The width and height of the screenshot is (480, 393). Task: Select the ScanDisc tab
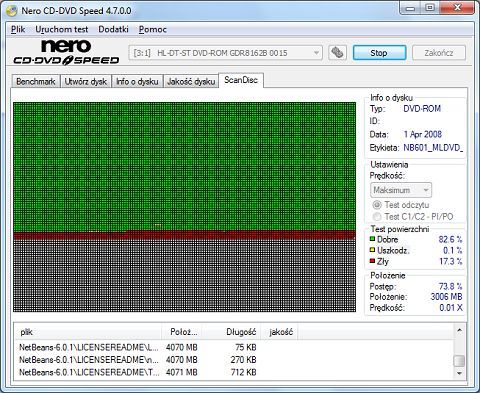(241, 80)
